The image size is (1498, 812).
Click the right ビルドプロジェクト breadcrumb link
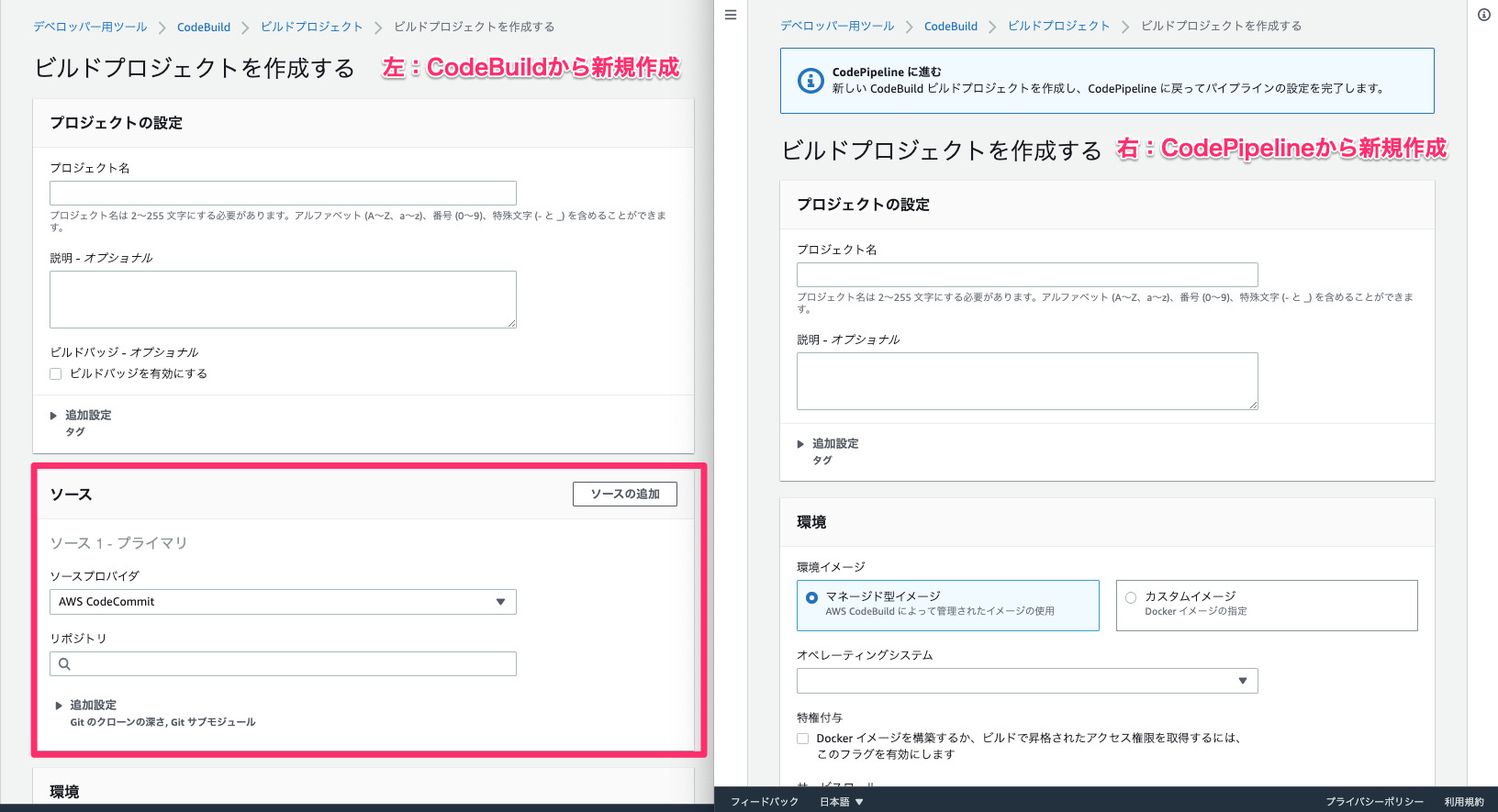(x=1058, y=27)
